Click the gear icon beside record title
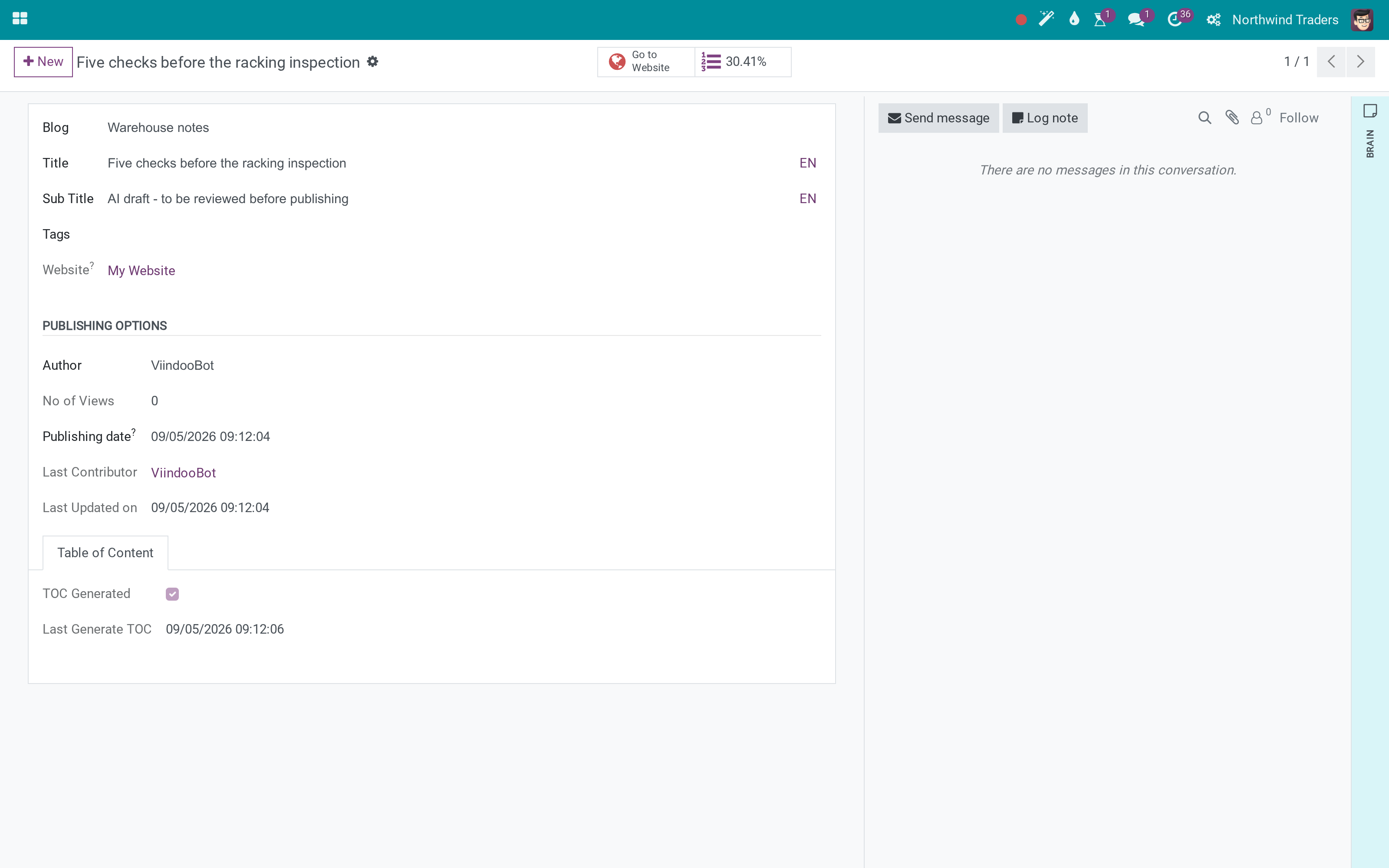Screen dimensions: 1389x868 (372, 62)
